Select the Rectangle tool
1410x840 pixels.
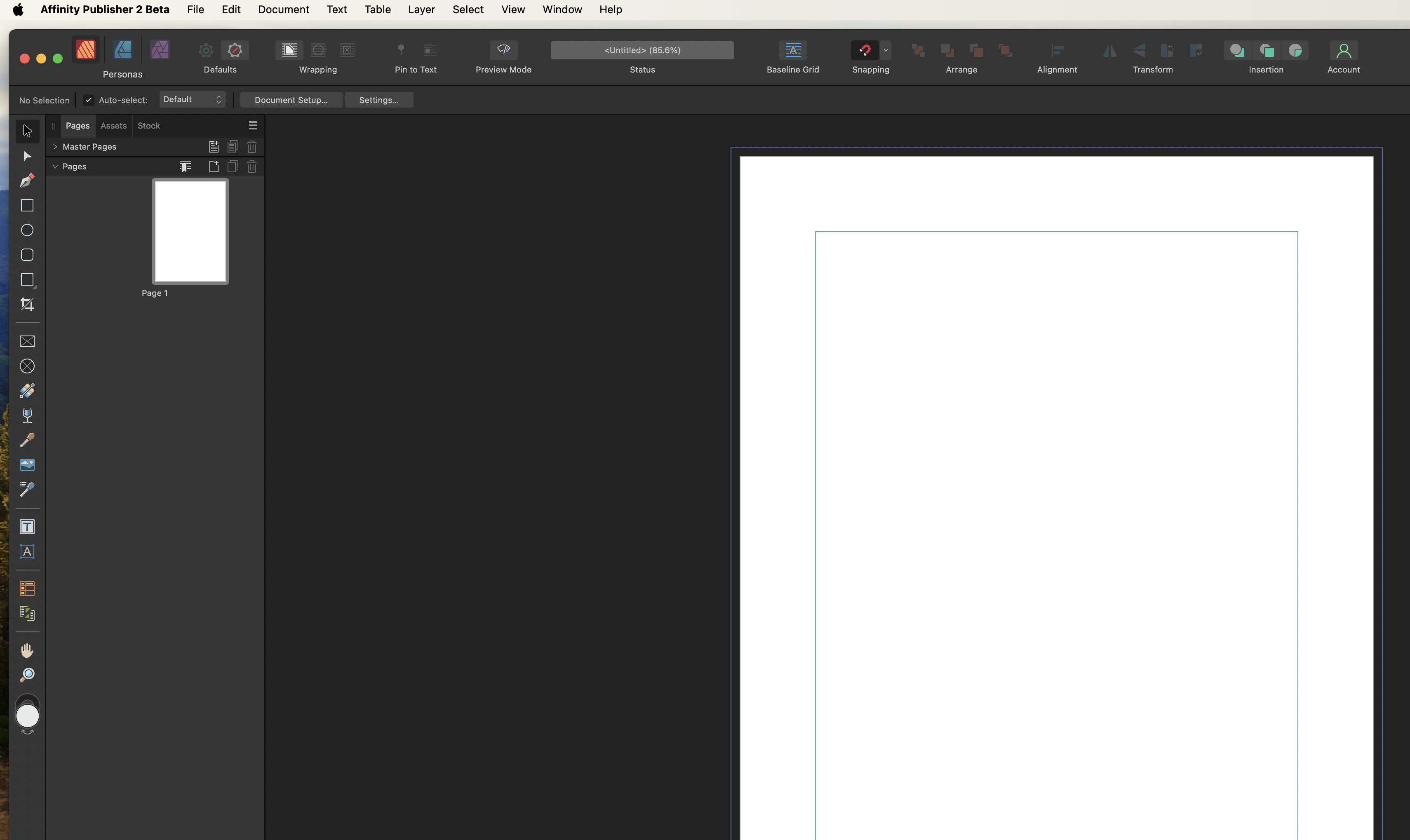click(27, 206)
